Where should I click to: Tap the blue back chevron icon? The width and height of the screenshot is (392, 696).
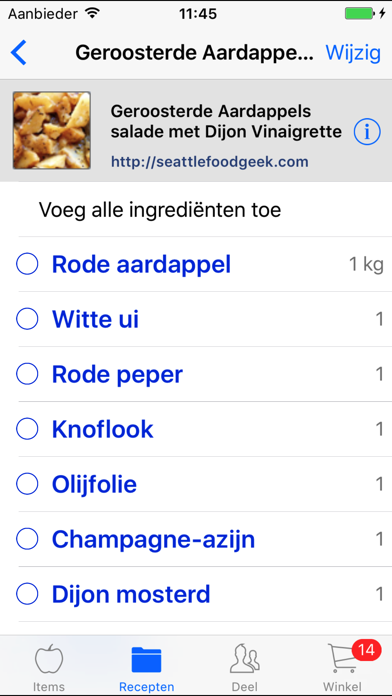18,53
